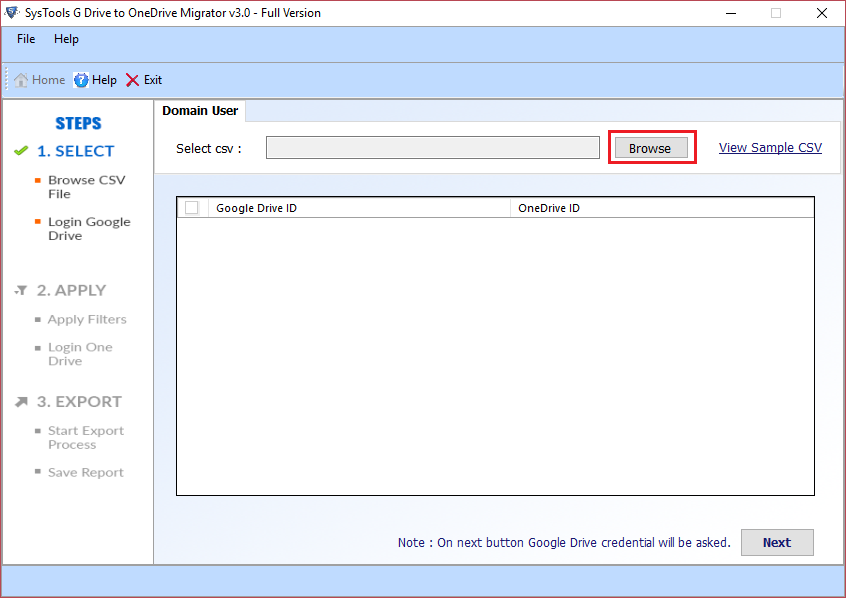Click the arrow icon beside 3. EXPORT

pyautogui.click(x=21, y=402)
